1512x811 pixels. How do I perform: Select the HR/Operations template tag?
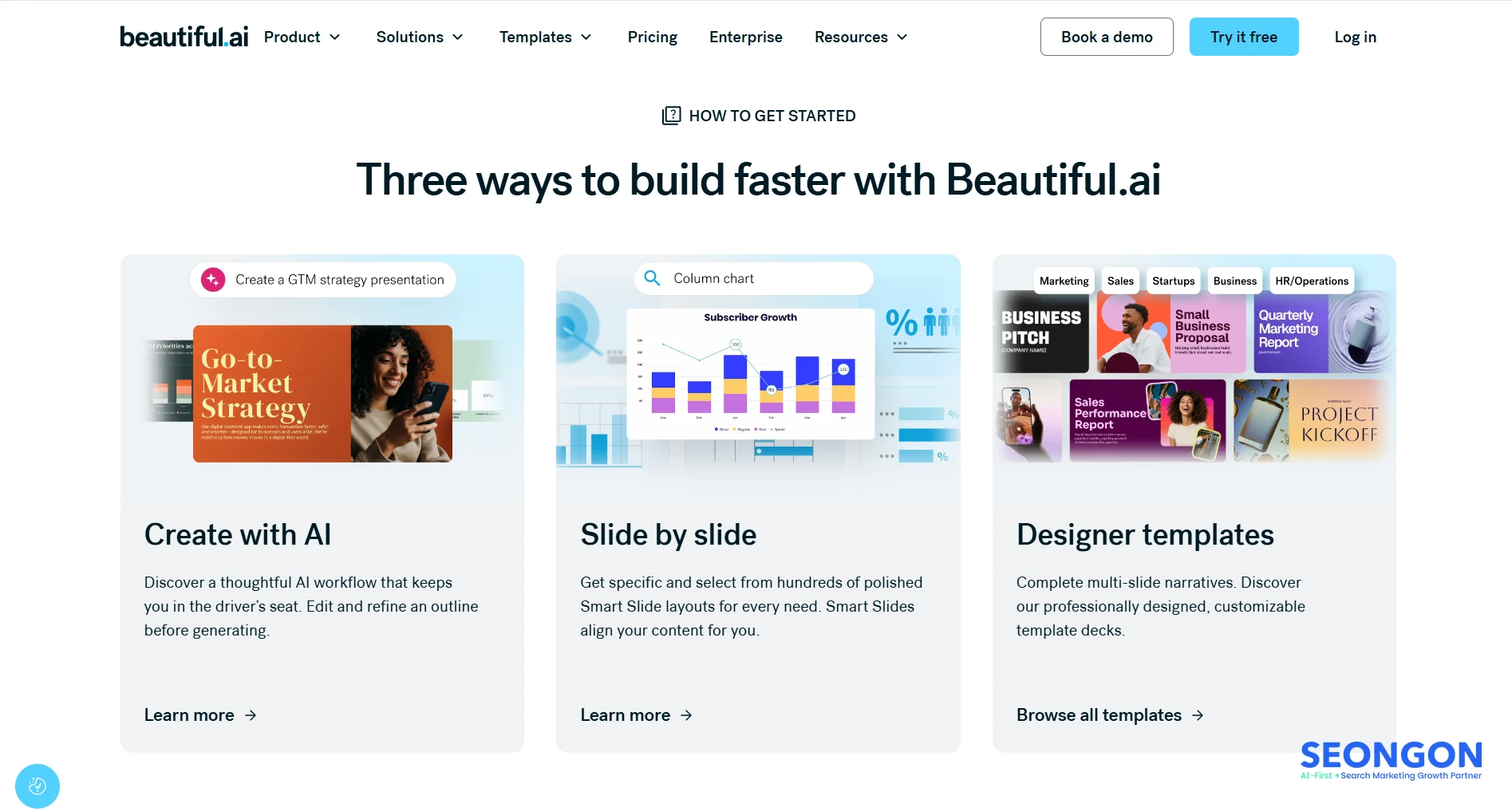click(1311, 281)
